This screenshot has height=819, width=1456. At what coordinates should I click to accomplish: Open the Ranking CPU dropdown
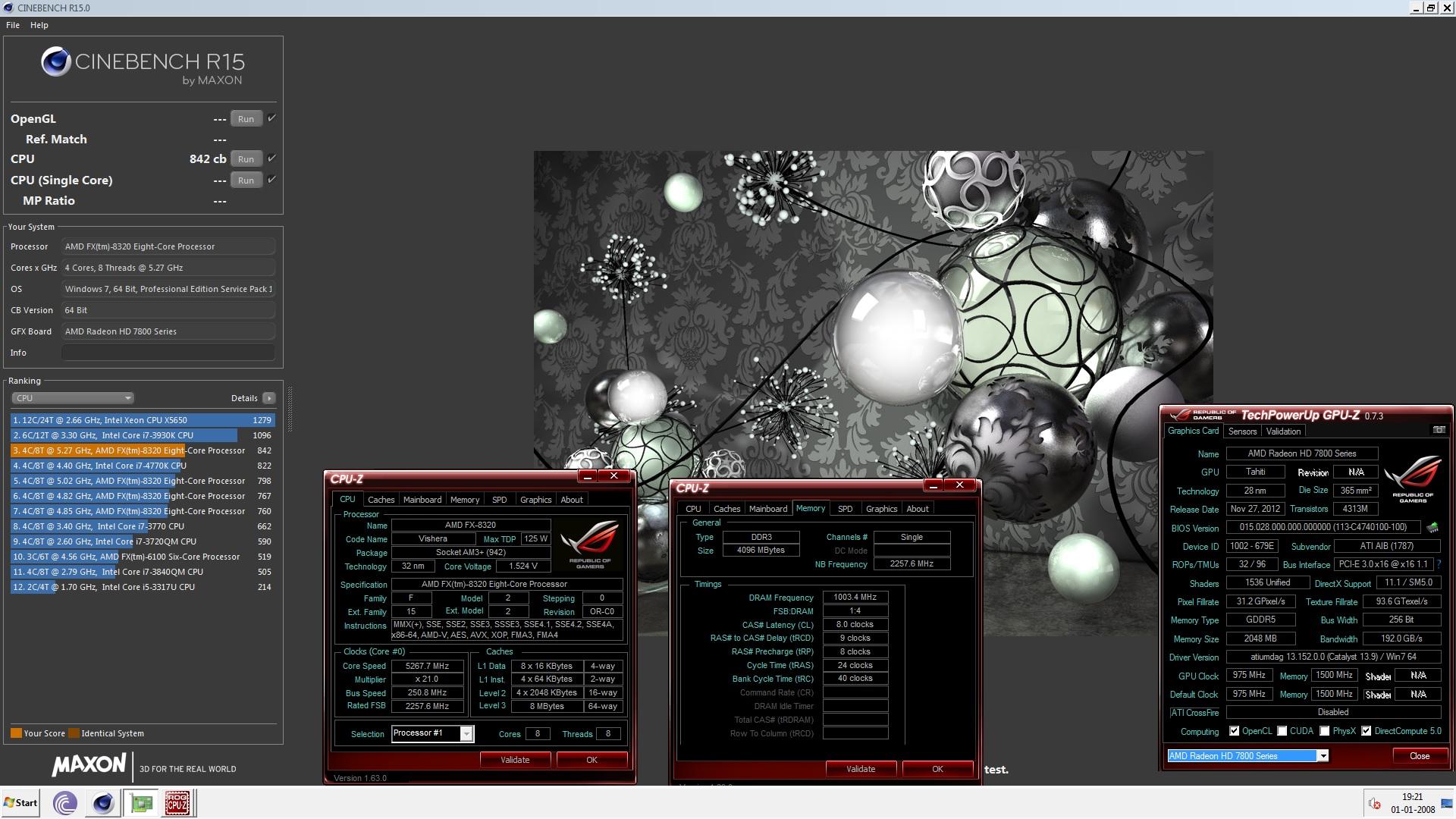pyautogui.click(x=72, y=398)
